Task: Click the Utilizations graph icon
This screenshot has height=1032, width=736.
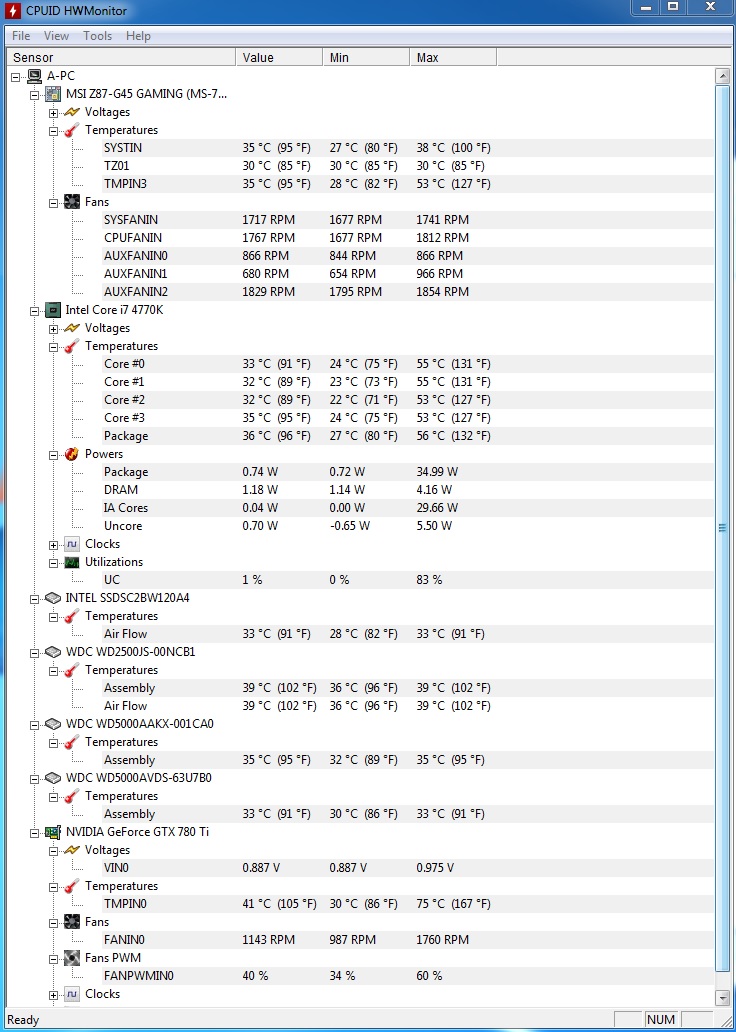Action: pos(72,562)
